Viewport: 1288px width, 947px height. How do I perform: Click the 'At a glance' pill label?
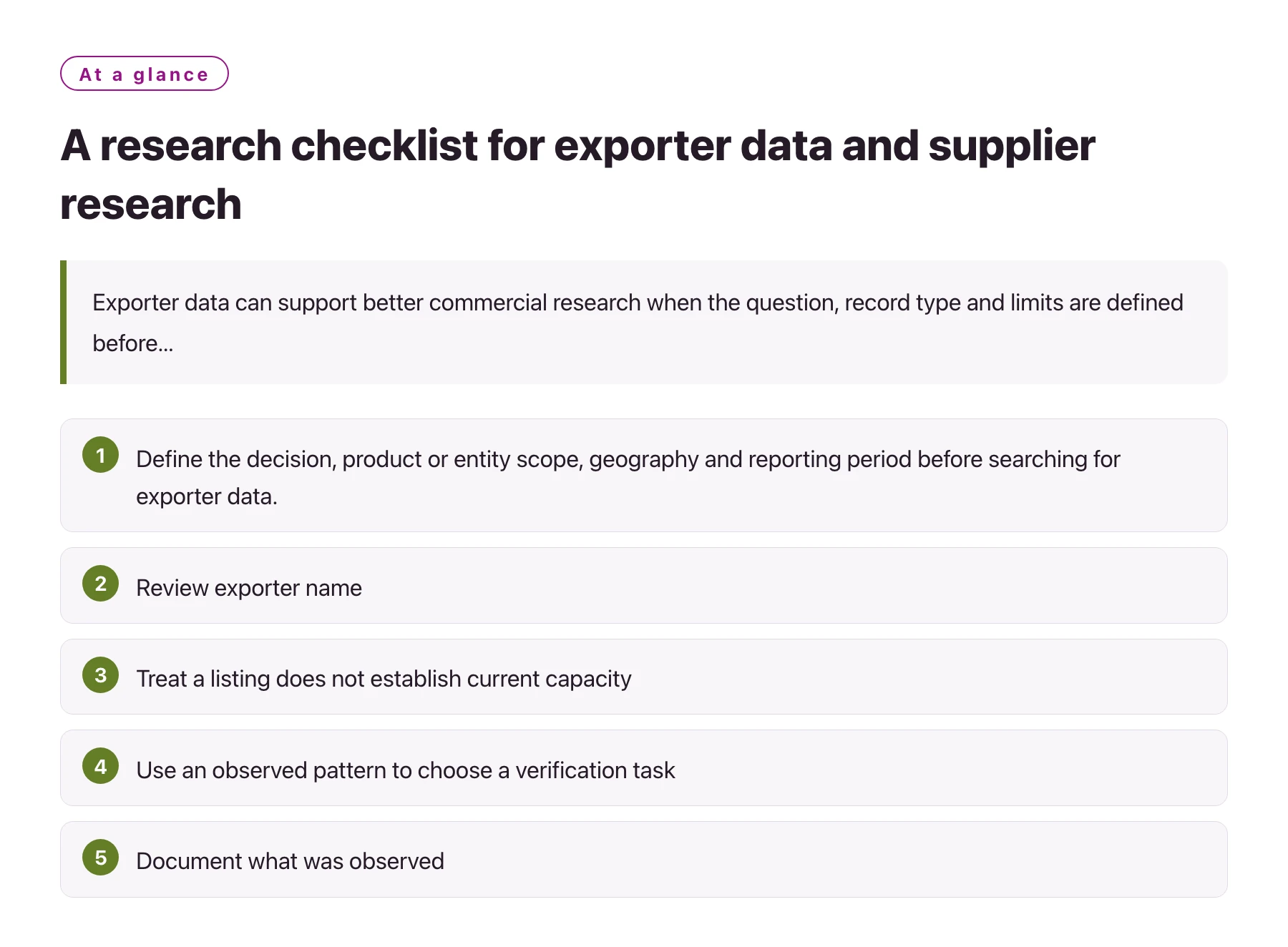click(145, 74)
